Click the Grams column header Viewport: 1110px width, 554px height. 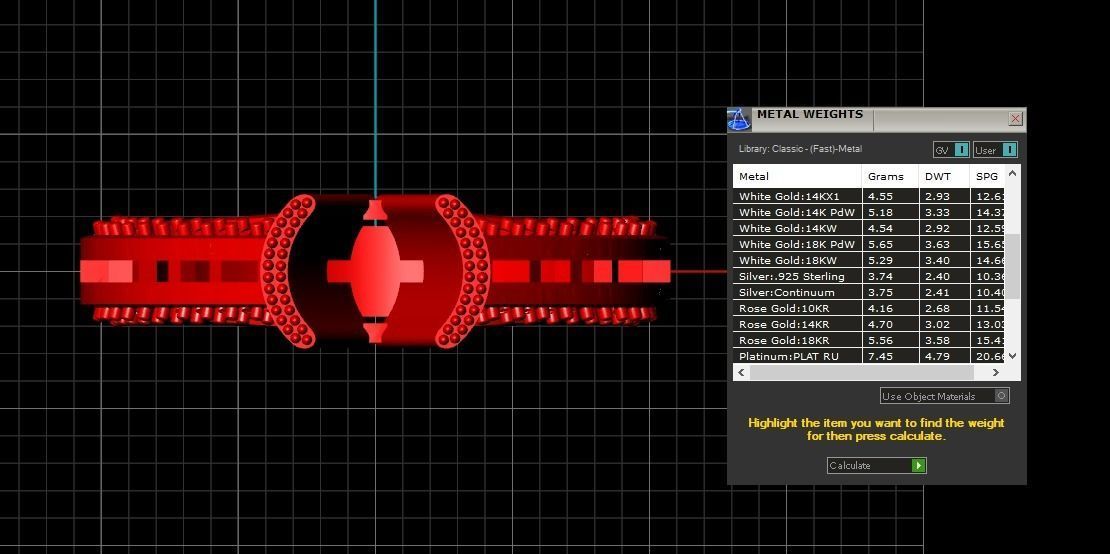[891, 176]
